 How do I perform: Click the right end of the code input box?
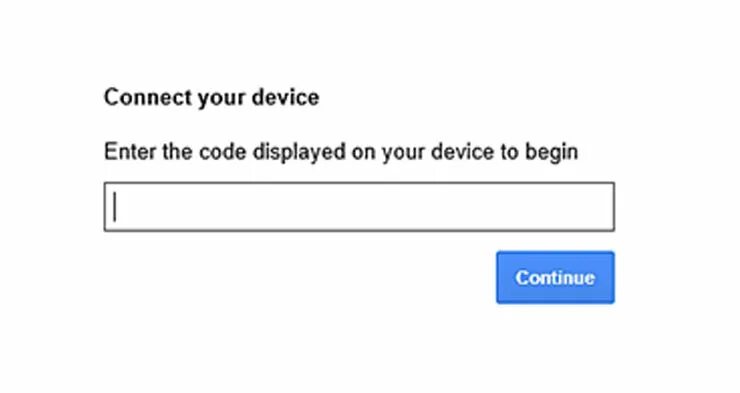pos(606,207)
